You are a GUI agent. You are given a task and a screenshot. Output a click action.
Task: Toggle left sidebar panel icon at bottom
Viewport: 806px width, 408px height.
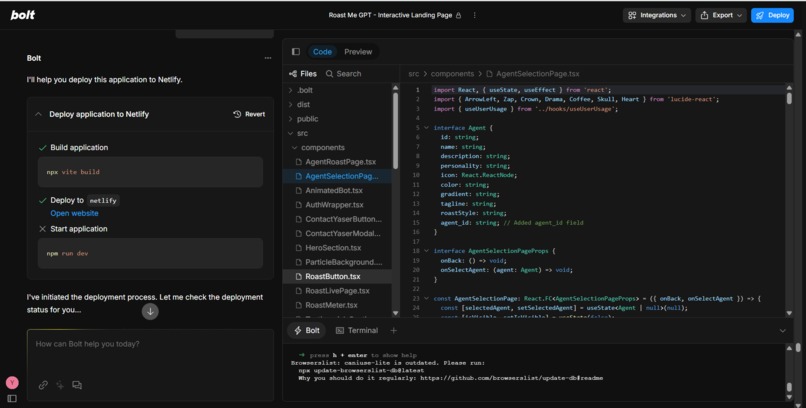[12, 398]
